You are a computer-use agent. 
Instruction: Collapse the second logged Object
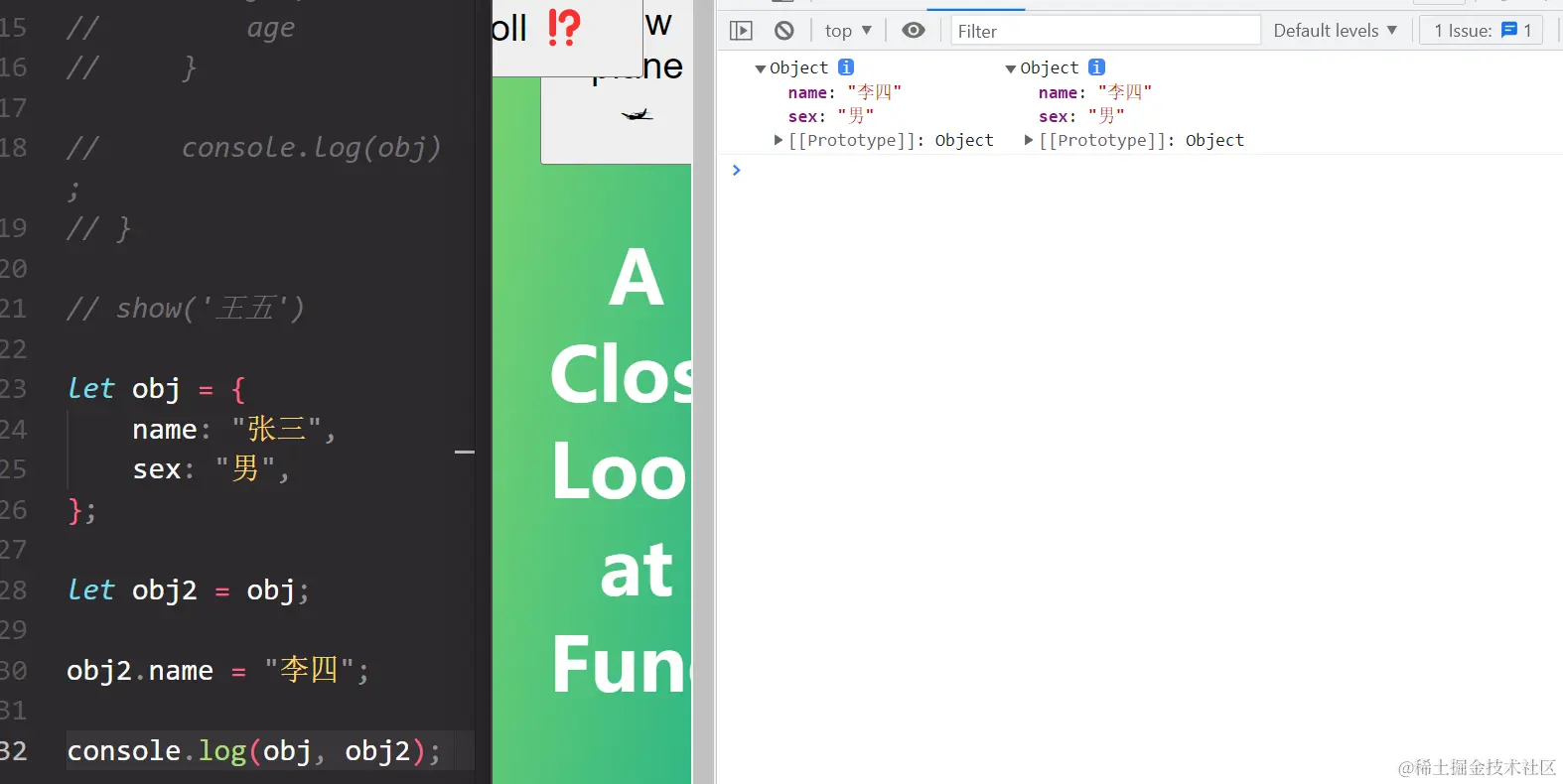click(1011, 68)
